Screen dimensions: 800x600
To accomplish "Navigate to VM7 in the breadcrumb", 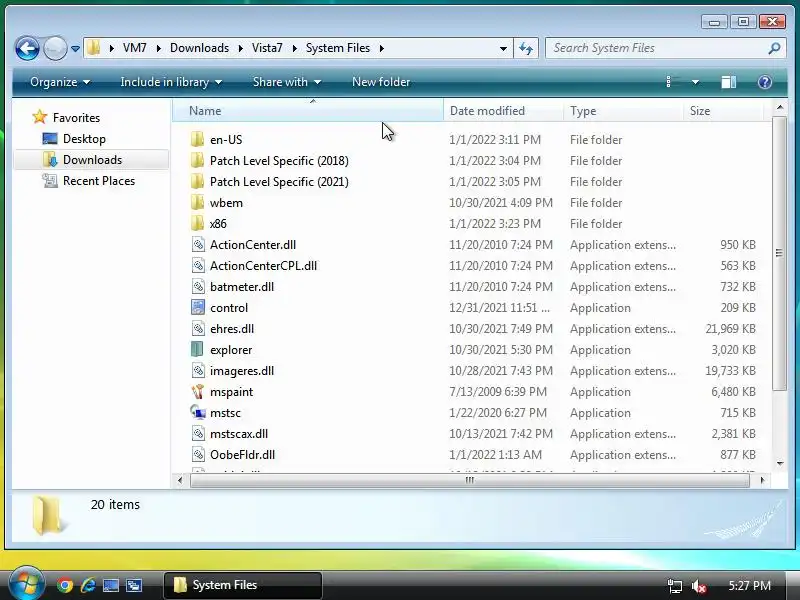I will (135, 48).
